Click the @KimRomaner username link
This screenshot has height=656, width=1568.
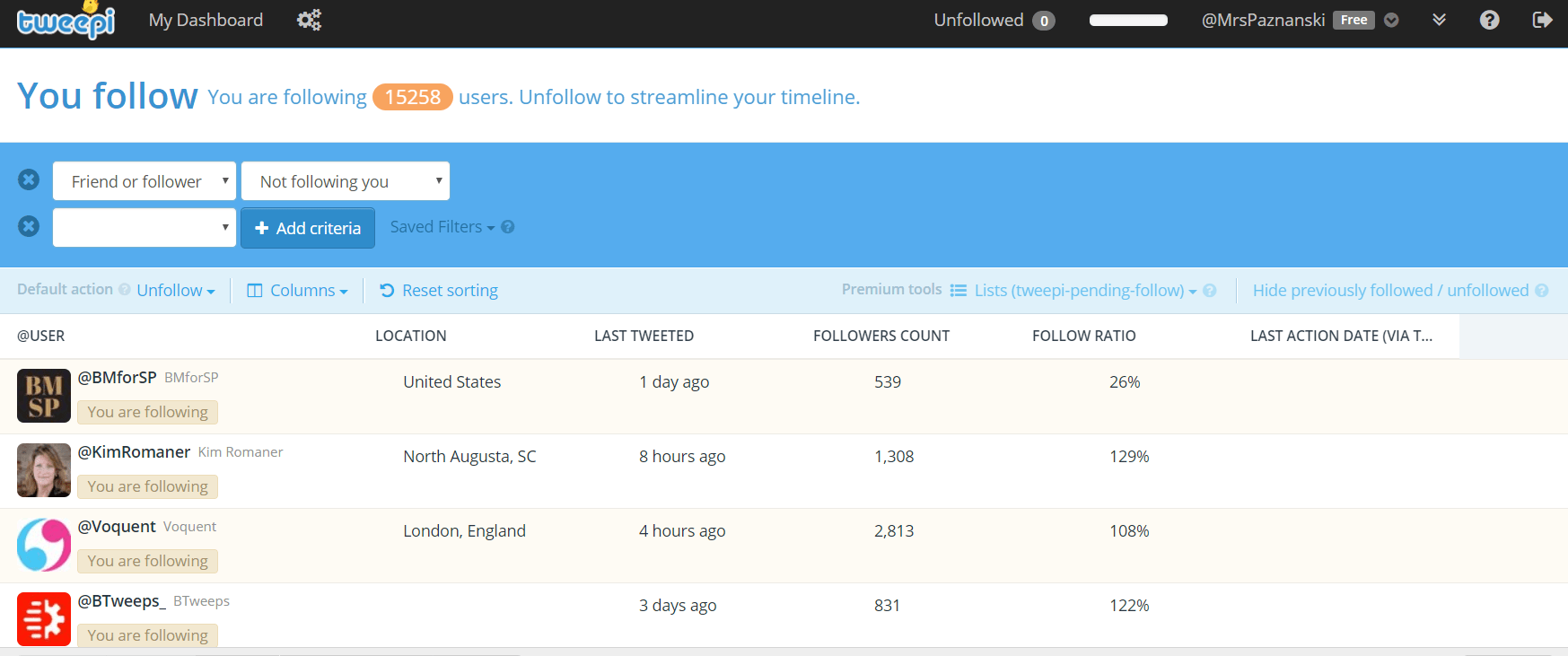point(134,451)
